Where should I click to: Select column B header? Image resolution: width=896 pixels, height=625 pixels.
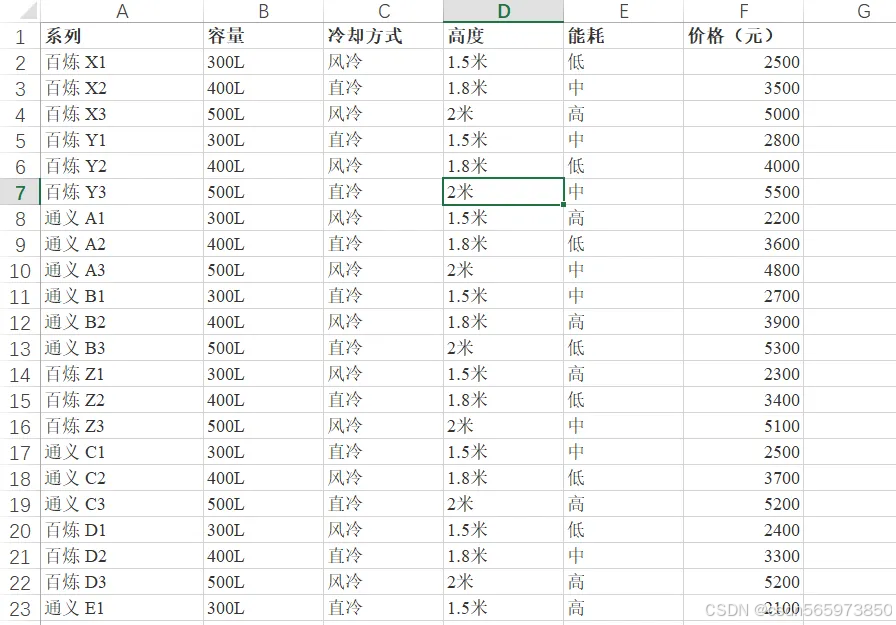pyautogui.click(x=263, y=11)
